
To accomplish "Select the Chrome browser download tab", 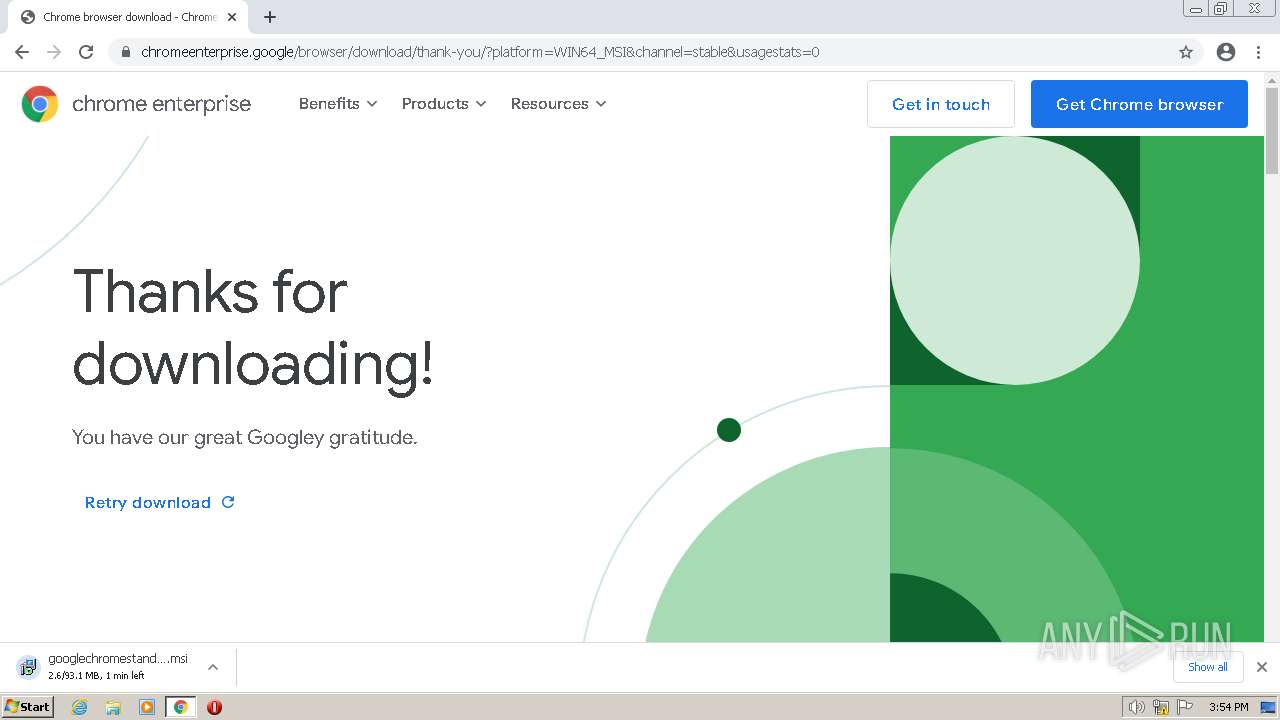I will [x=129, y=17].
